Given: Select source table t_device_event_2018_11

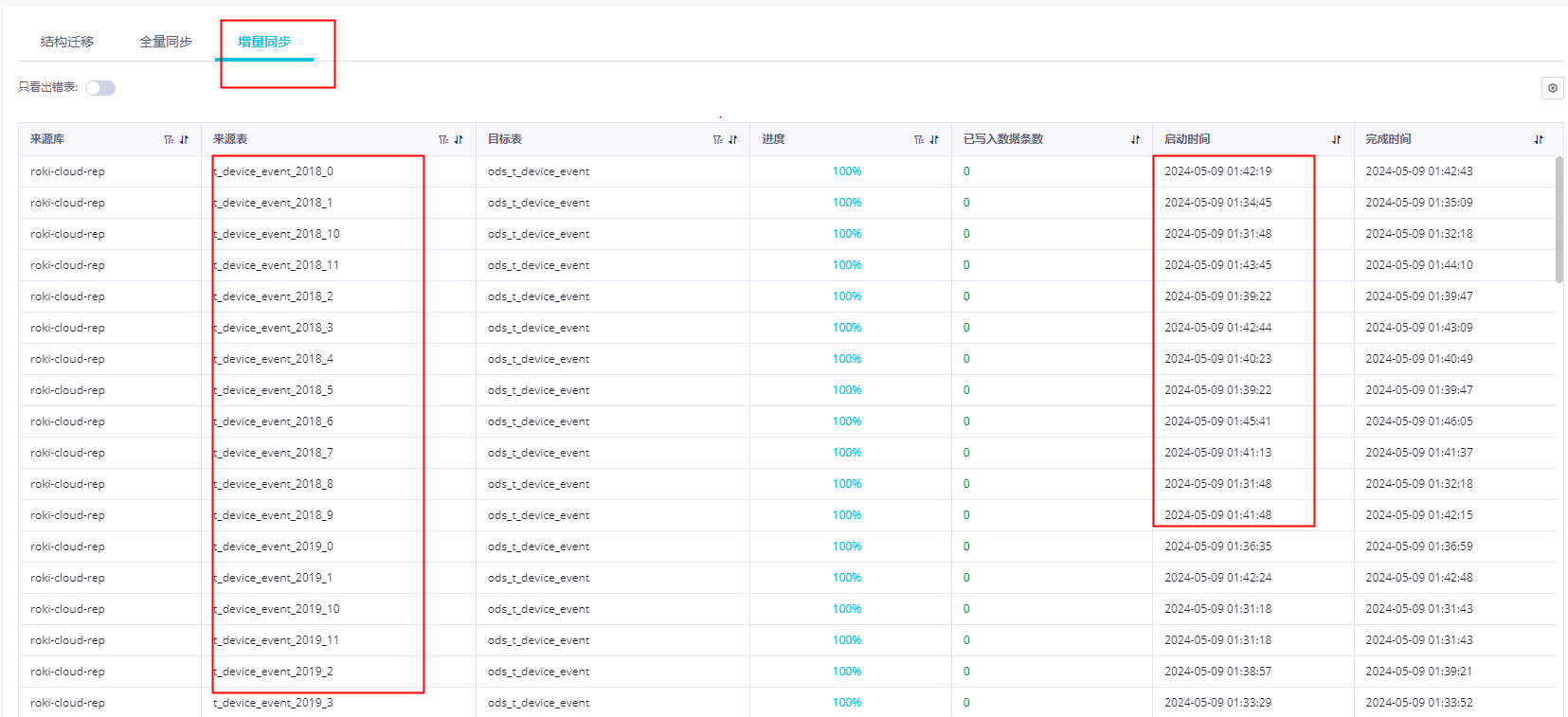Looking at the screenshot, I should click(277, 265).
